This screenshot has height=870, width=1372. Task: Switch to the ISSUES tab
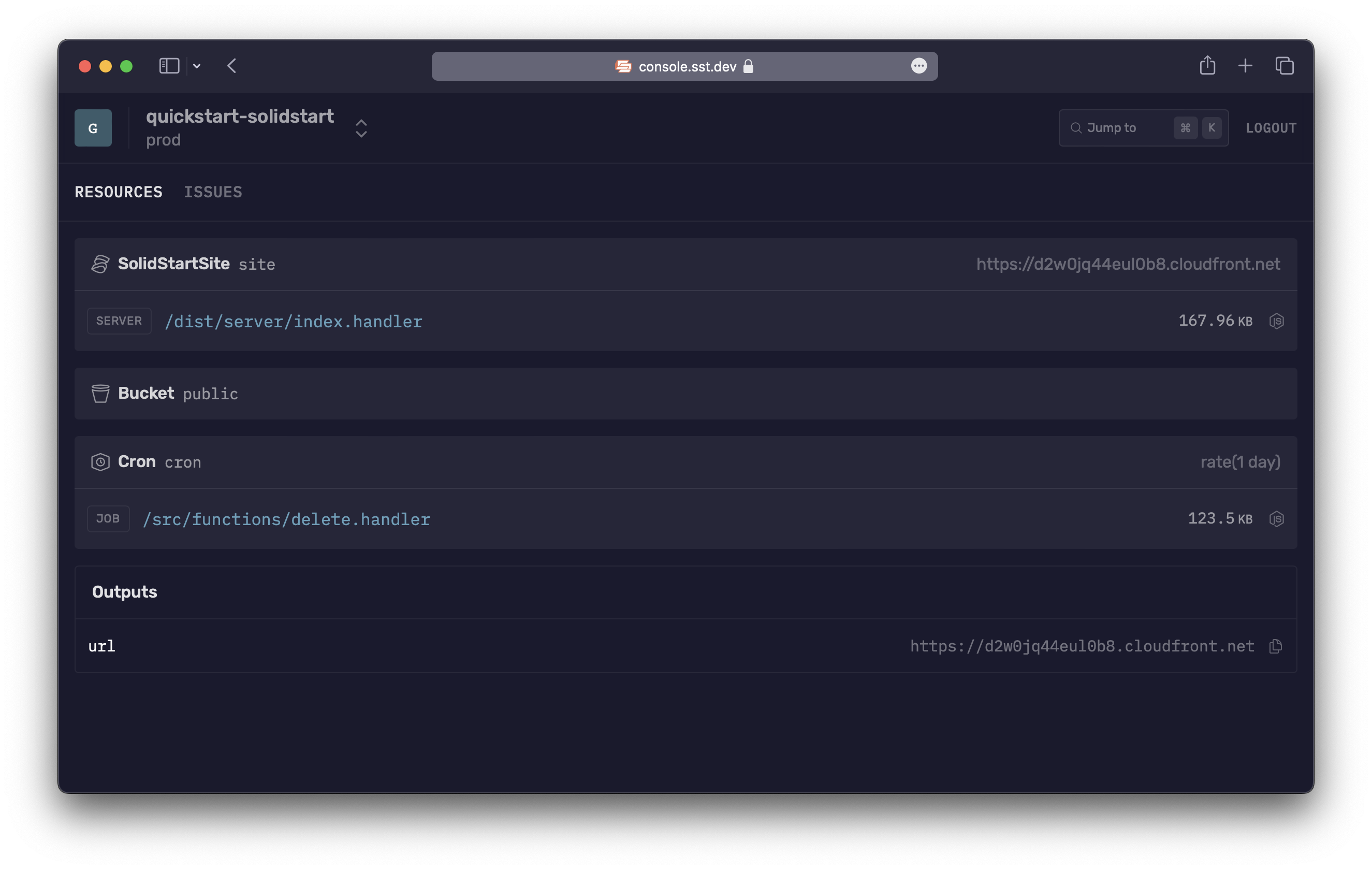pyautogui.click(x=213, y=191)
